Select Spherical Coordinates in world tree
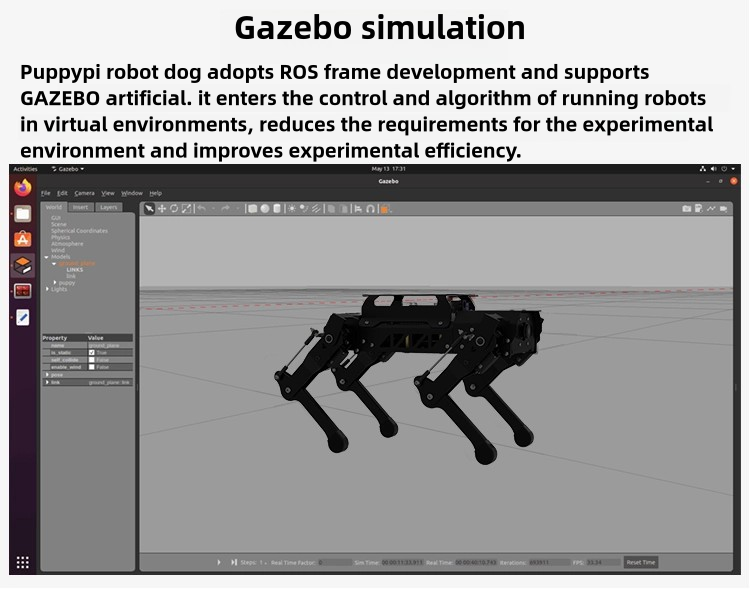Screen dimensions: 750x589 (x=79, y=231)
